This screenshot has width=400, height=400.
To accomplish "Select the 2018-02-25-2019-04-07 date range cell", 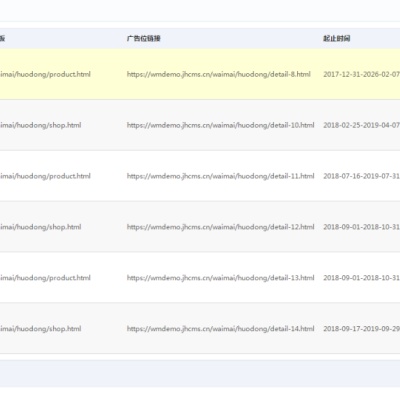I will coord(361,125).
